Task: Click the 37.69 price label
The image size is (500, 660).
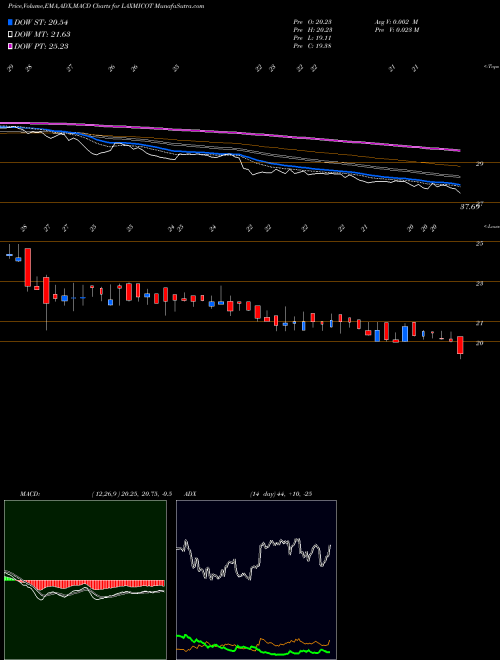Action: click(470, 207)
